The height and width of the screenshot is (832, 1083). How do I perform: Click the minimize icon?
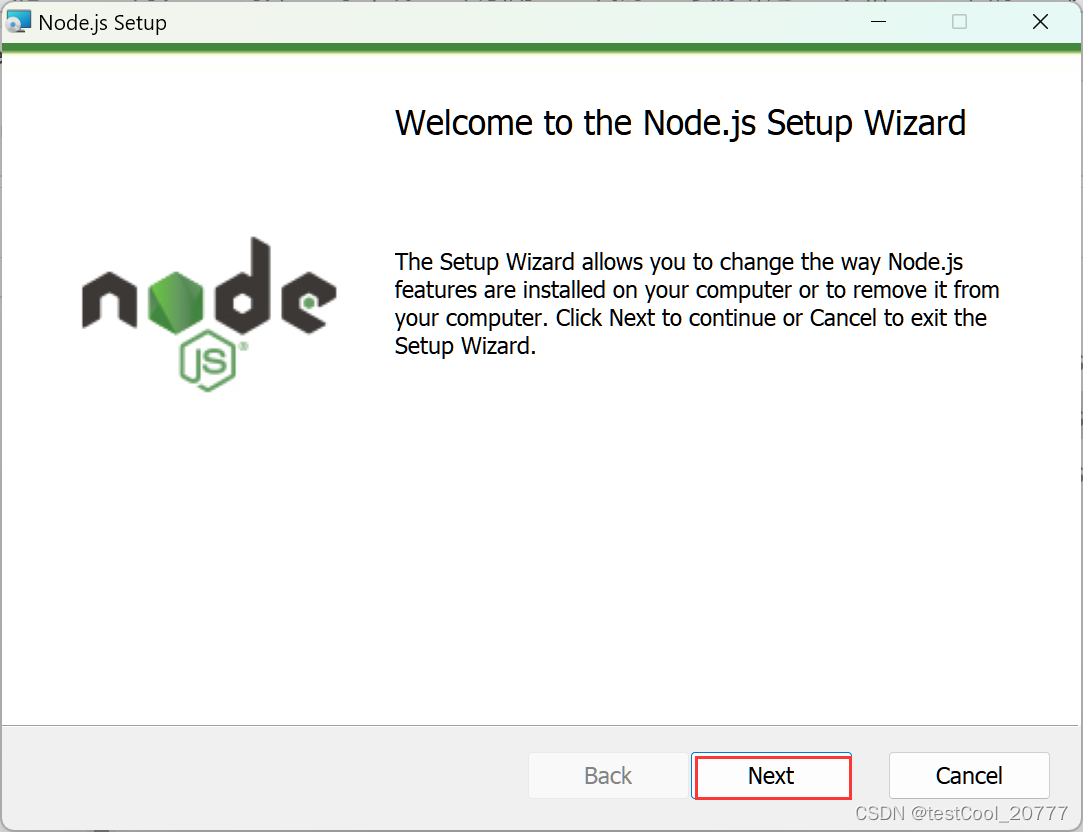(878, 20)
